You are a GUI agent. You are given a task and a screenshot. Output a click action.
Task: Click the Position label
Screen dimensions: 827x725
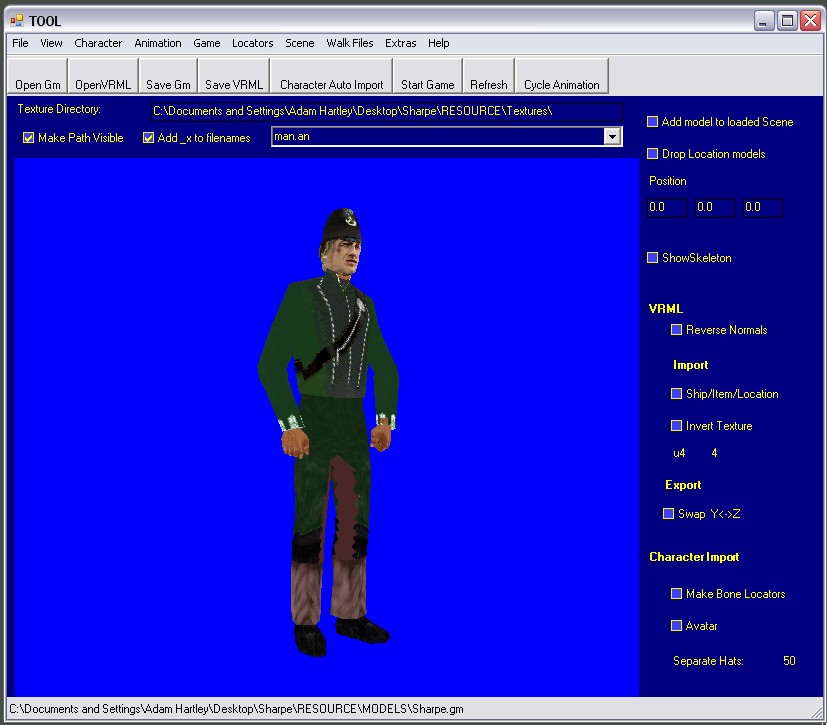coord(668,181)
